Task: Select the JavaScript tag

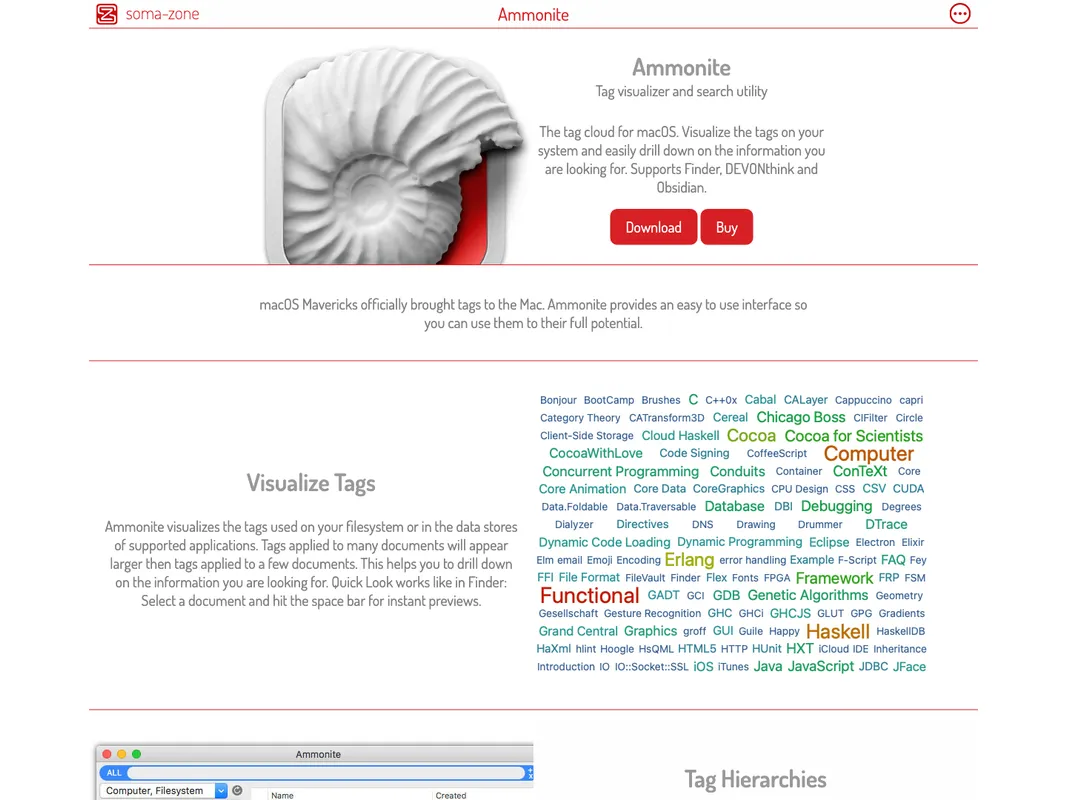Action: pyautogui.click(x=820, y=666)
